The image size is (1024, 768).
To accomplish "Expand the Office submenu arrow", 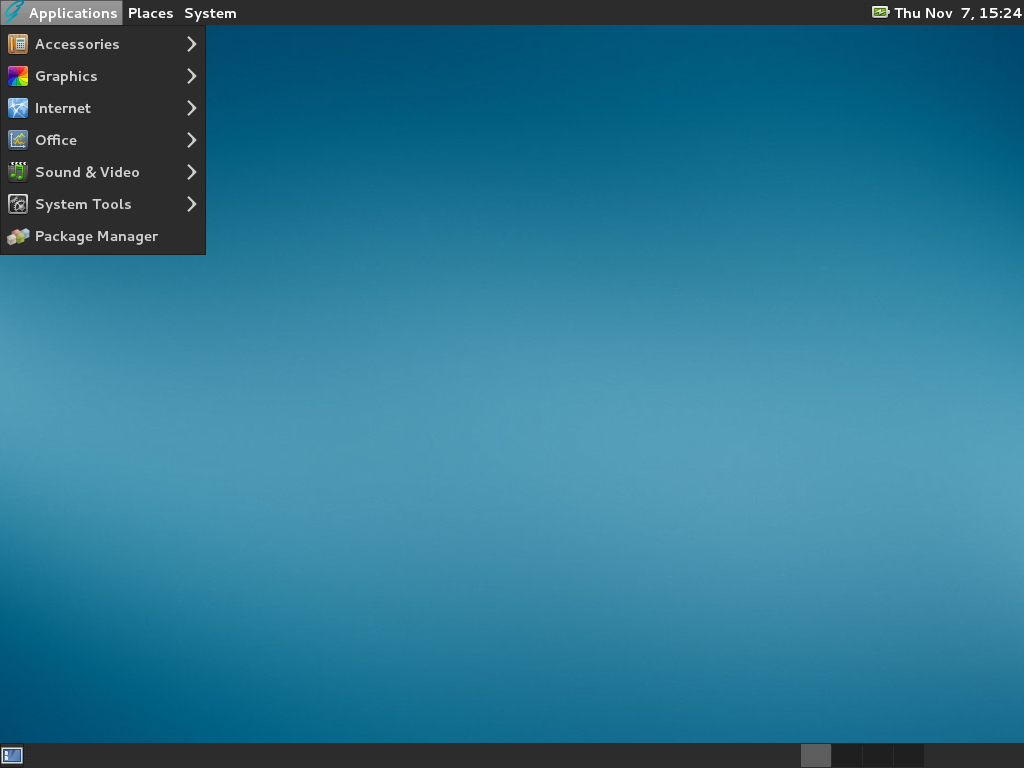I will [191, 140].
